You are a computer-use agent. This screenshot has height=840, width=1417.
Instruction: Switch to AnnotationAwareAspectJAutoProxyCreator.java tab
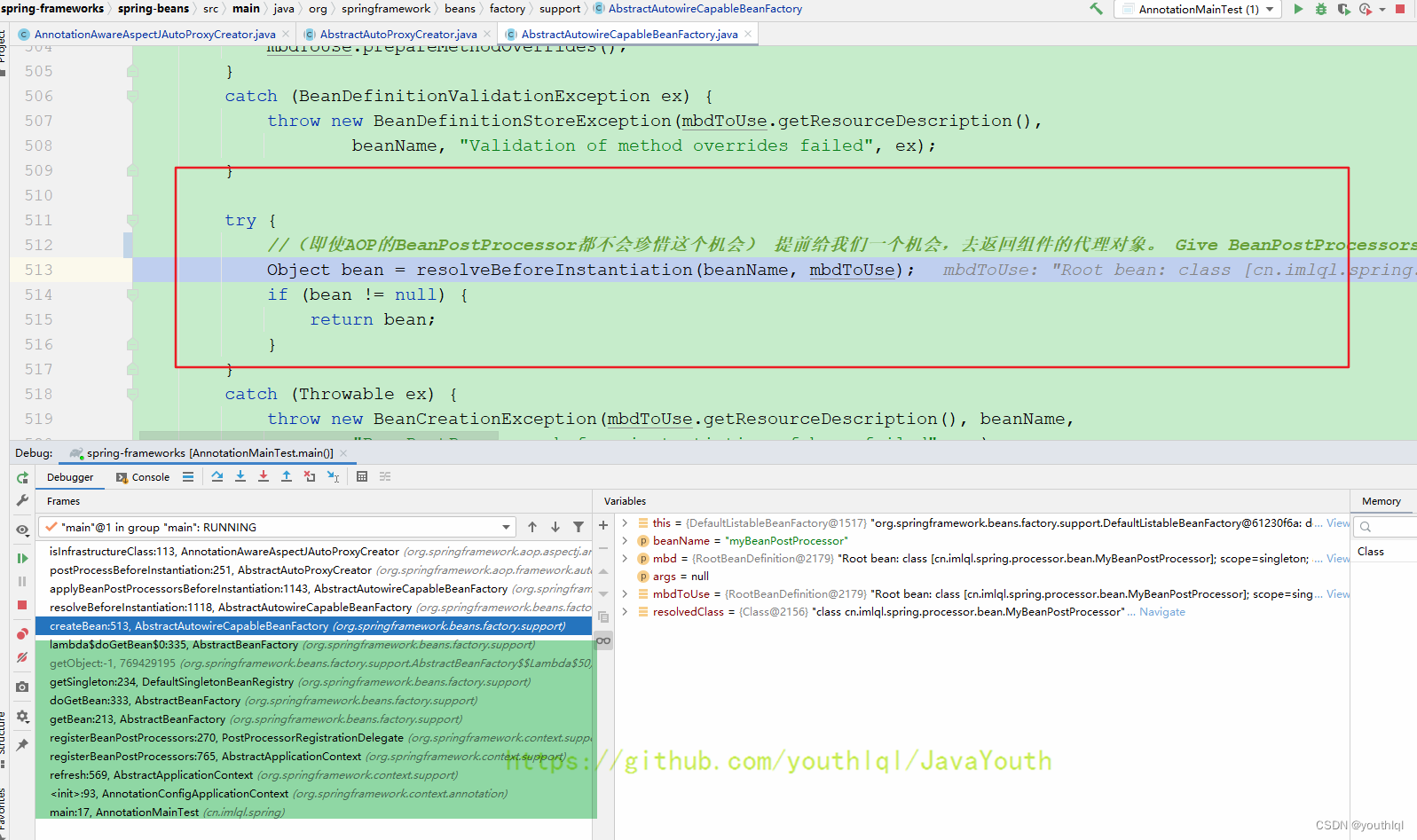pyautogui.click(x=154, y=35)
